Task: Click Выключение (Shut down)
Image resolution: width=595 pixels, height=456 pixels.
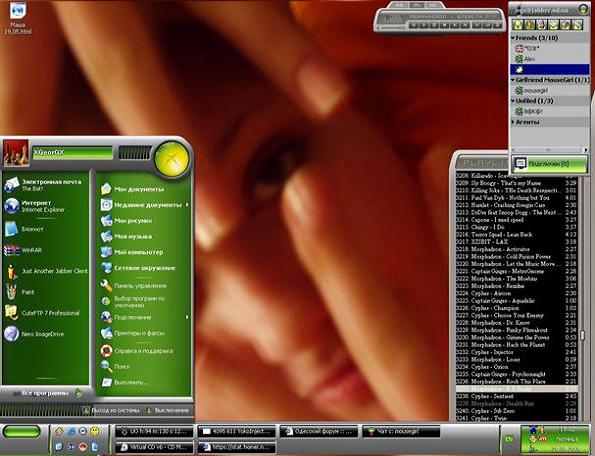Action: click(168, 410)
